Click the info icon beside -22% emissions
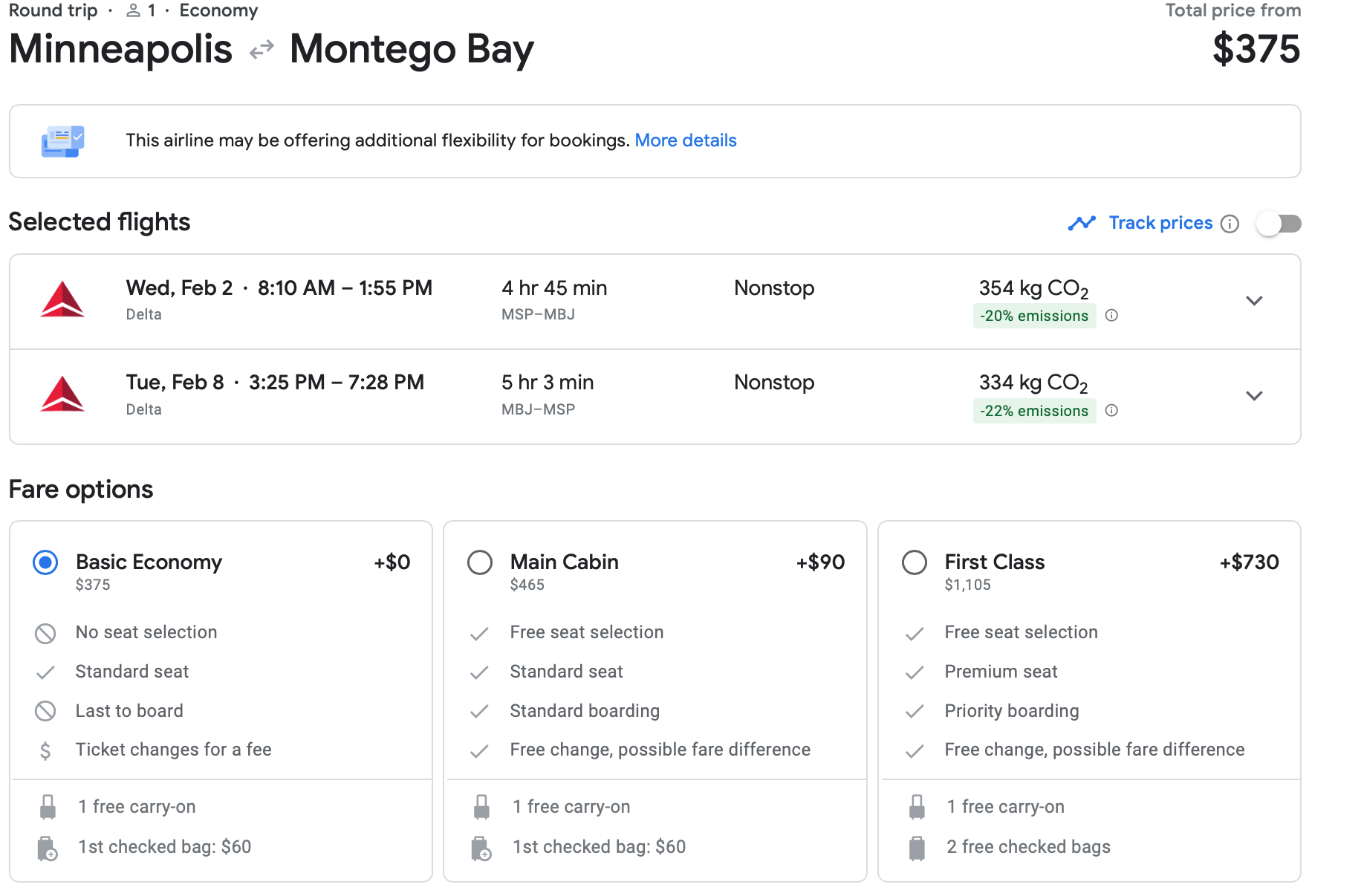1364x896 pixels. 1111,410
